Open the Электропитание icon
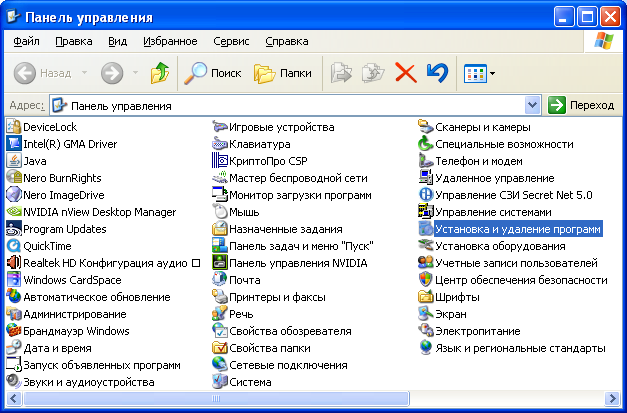Image resolution: width=627 pixels, height=413 pixels. tap(425, 331)
